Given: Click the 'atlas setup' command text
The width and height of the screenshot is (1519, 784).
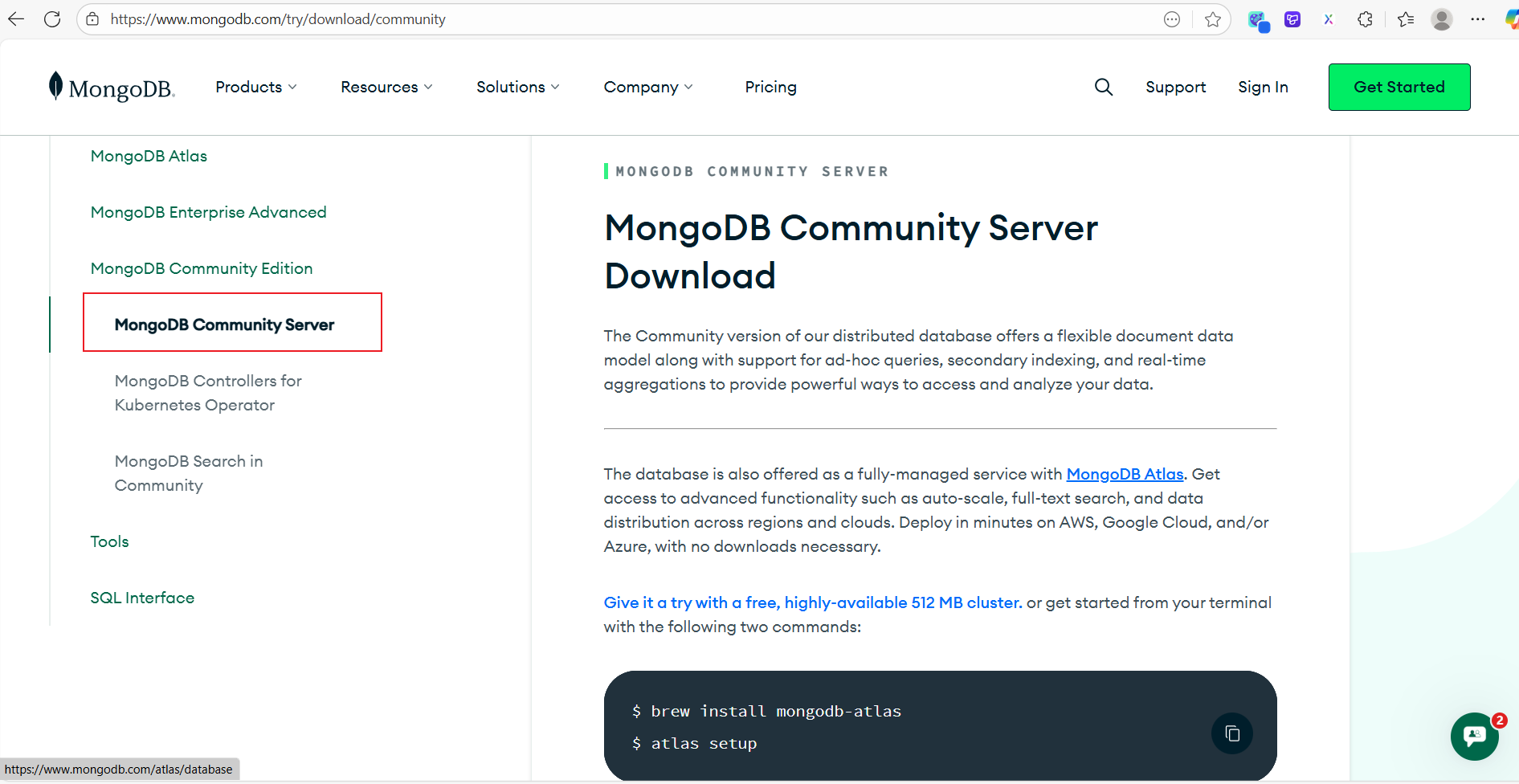Looking at the screenshot, I should pyautogui.click(x=704, y=744).
